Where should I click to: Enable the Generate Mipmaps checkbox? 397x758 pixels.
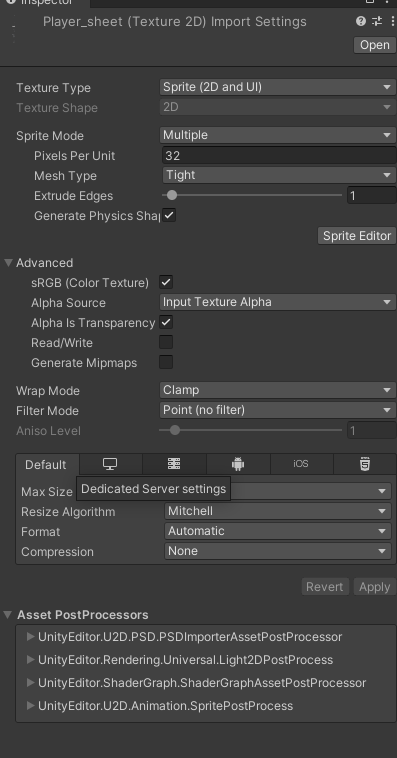tap(166, 362)
